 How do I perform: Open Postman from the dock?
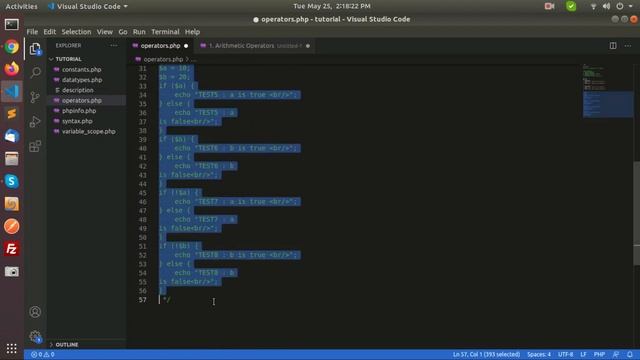pyautogui.click(x=11, y=226)
